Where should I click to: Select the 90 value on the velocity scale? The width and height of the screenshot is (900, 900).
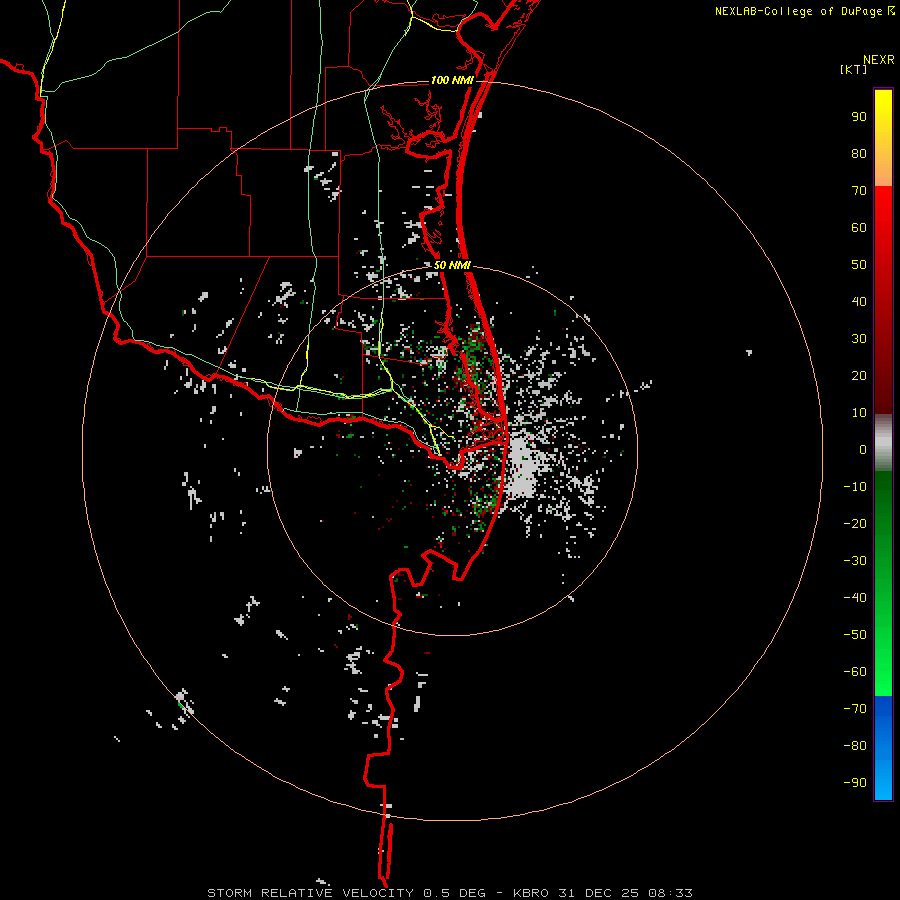click(859, 117)
